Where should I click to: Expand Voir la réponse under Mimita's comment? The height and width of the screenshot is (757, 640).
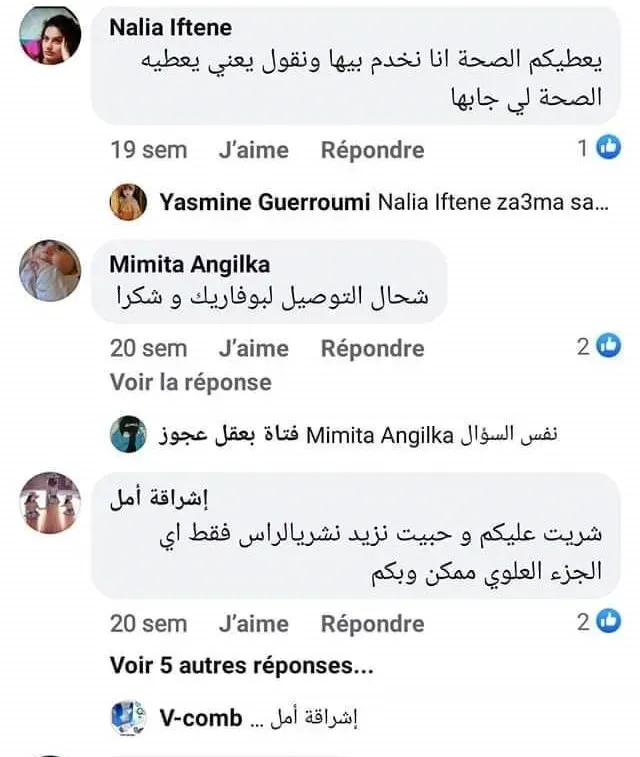(190, 382)
